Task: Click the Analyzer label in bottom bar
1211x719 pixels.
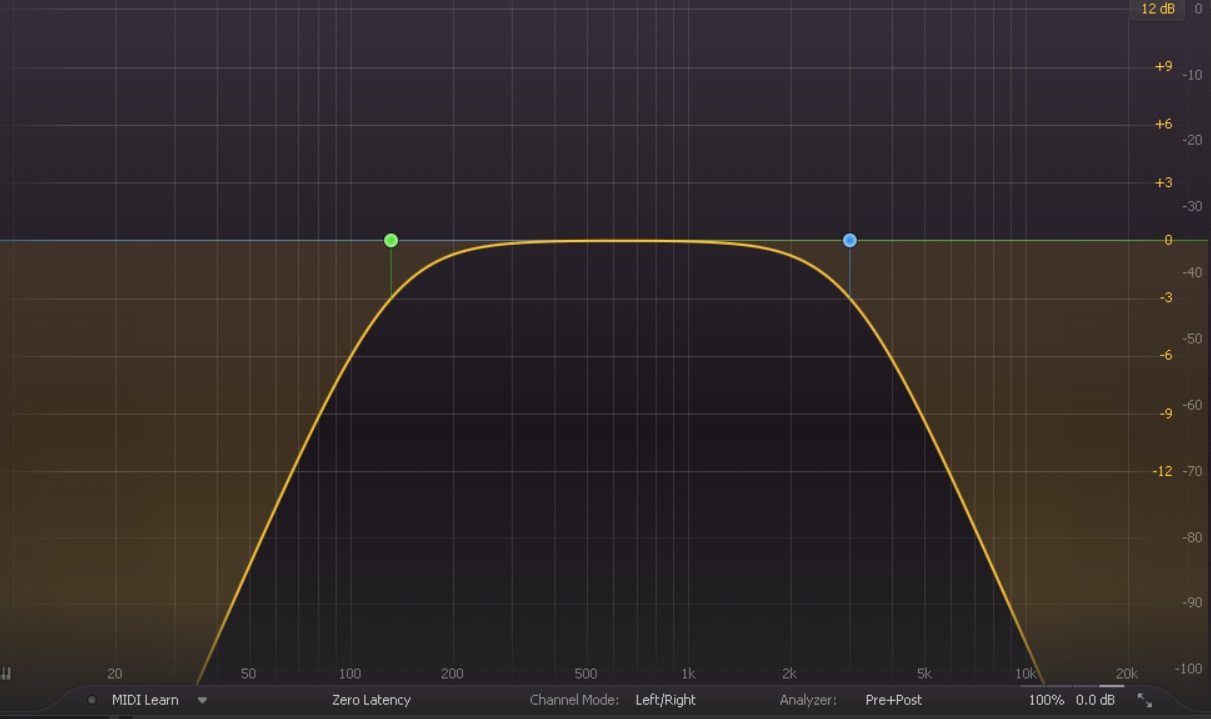Action: pos(807,700)
